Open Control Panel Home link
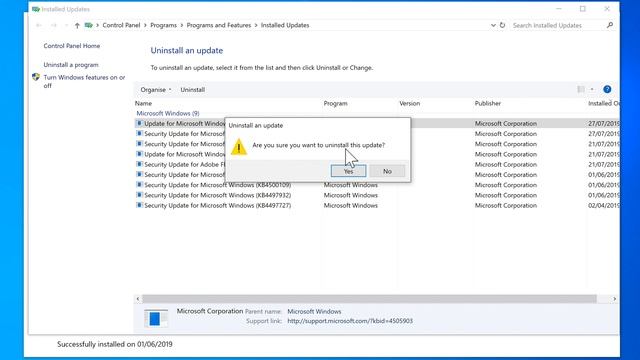Screen dimensions: 640x360 coord(72,46)
